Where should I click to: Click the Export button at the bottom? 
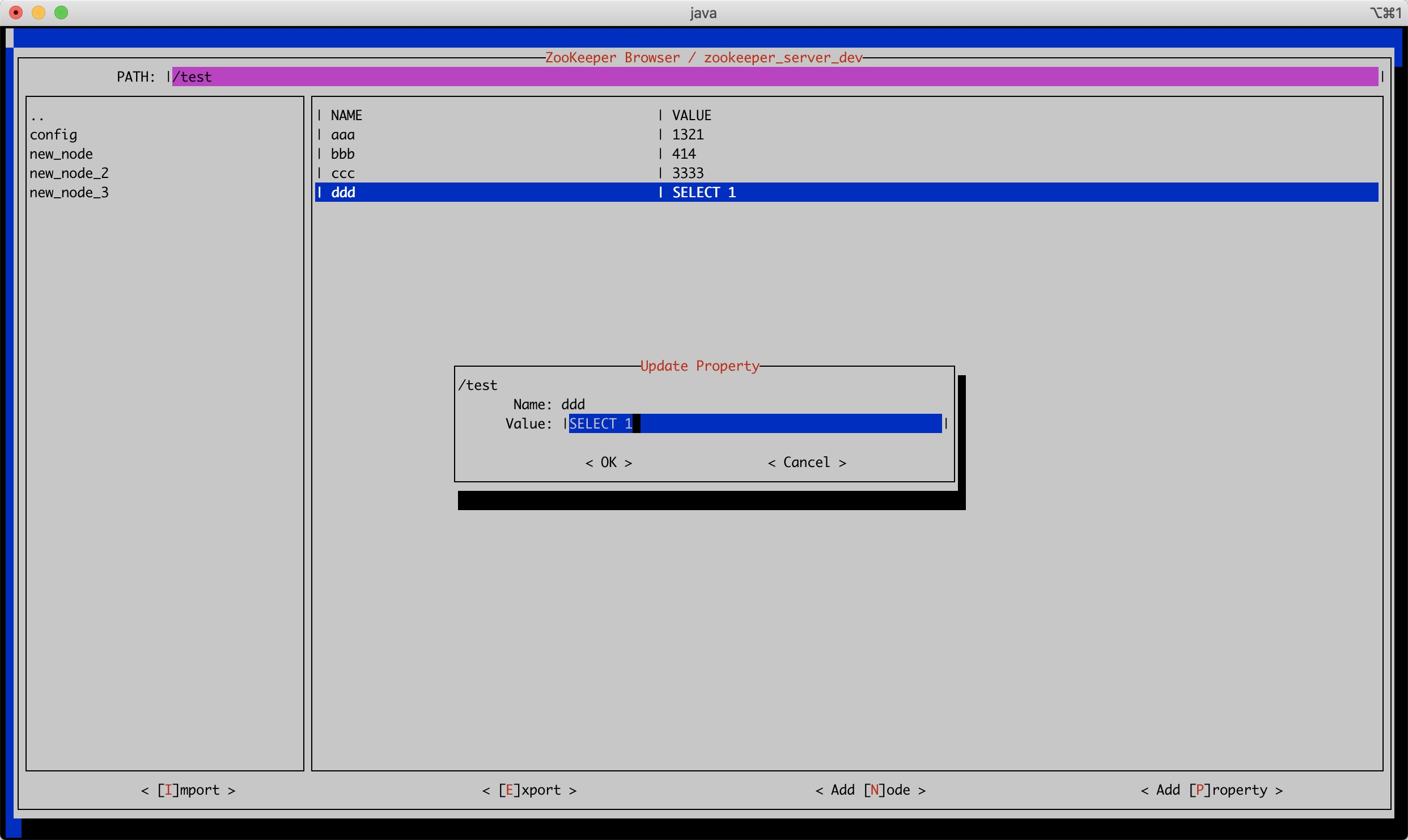(x=529, y=790)
